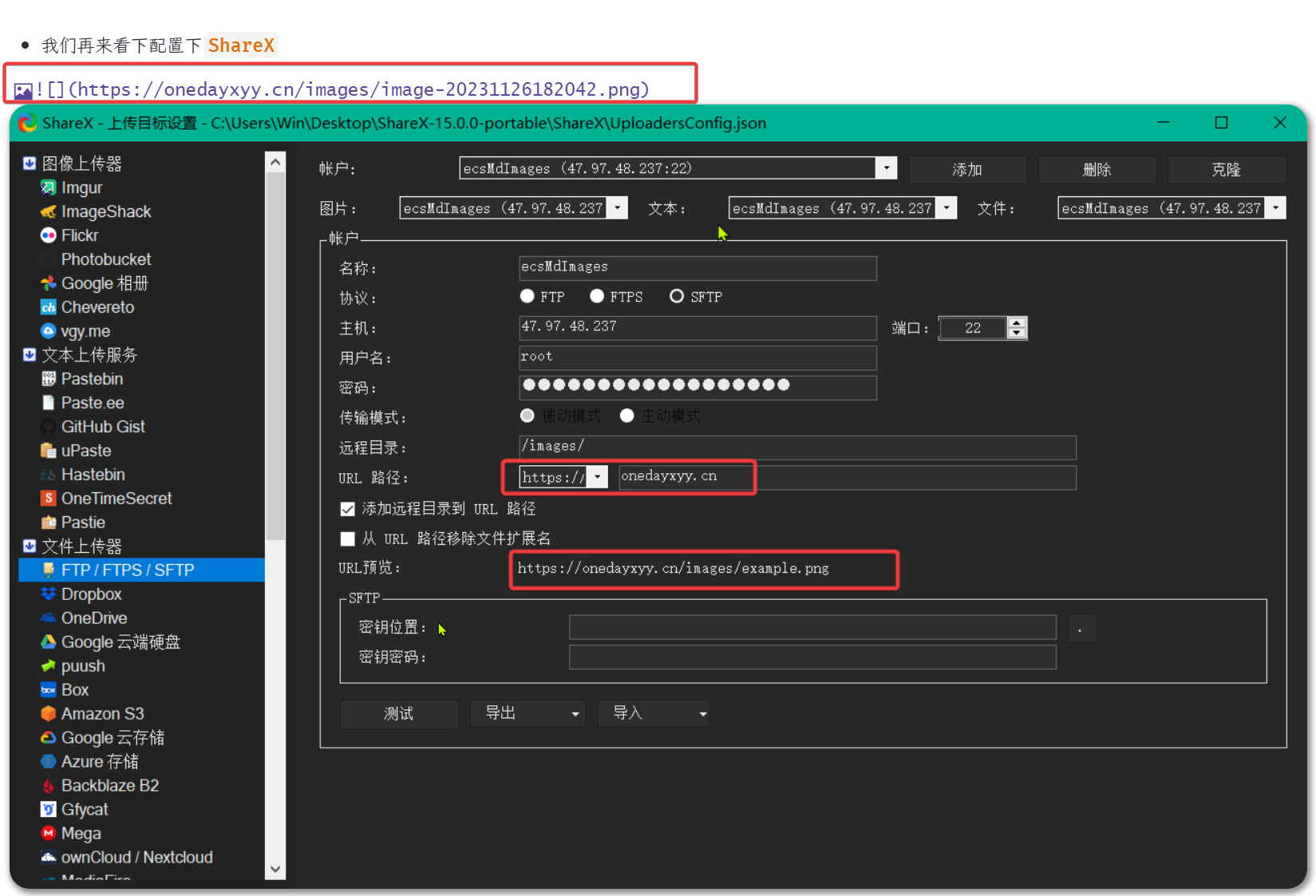Screen dimensions: 1316x896
Task: Click the Backblaze B2 flame icon
Action: (49, 786)
